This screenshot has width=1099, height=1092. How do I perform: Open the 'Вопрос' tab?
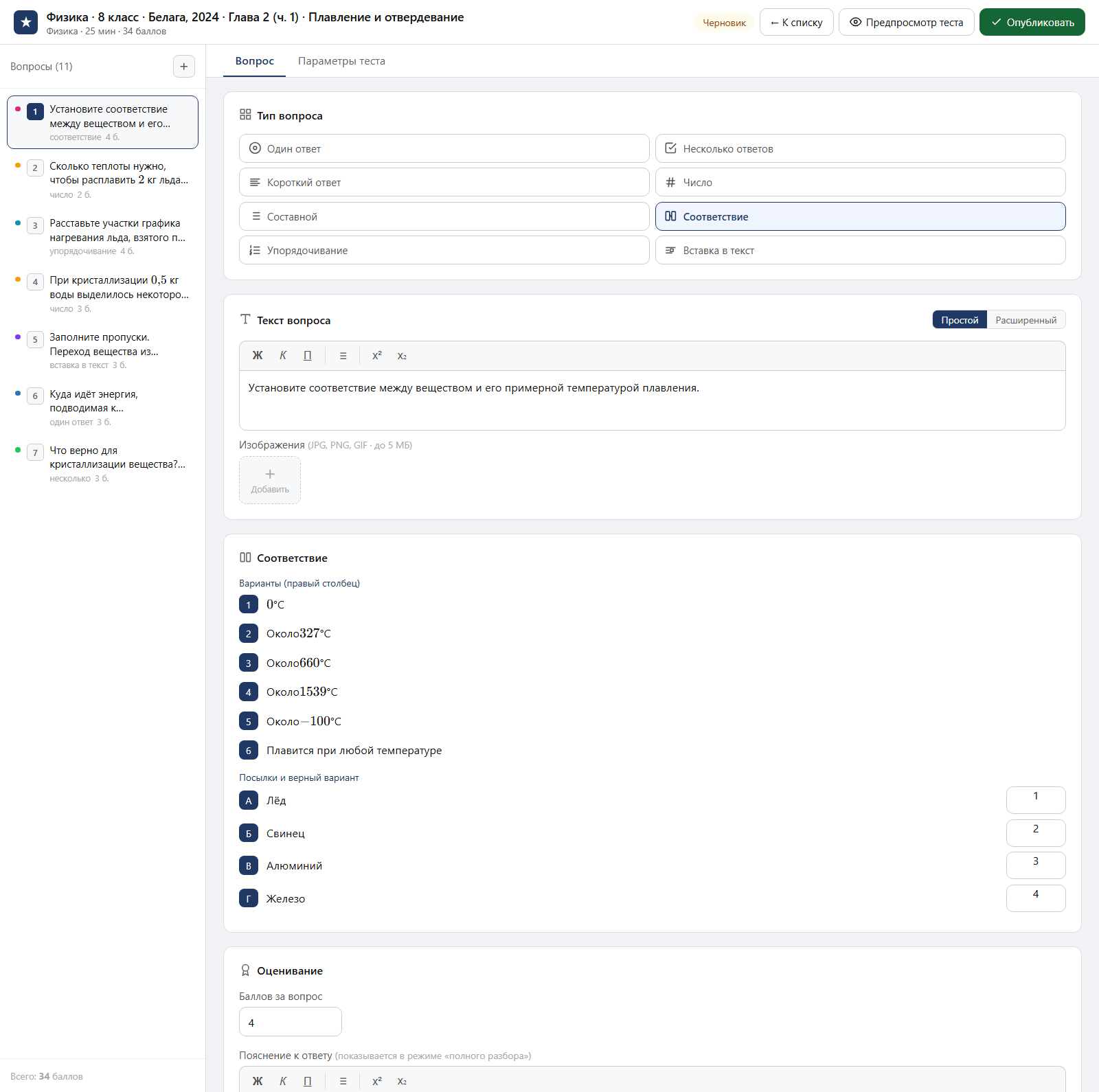pyautogui.click(x=255, y=61)
